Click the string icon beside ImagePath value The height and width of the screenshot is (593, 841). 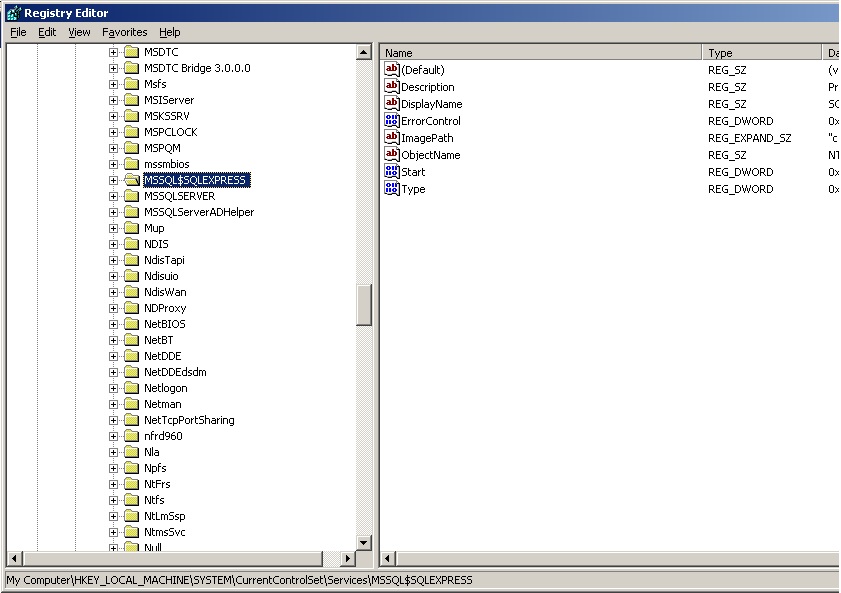pos(392,138)
